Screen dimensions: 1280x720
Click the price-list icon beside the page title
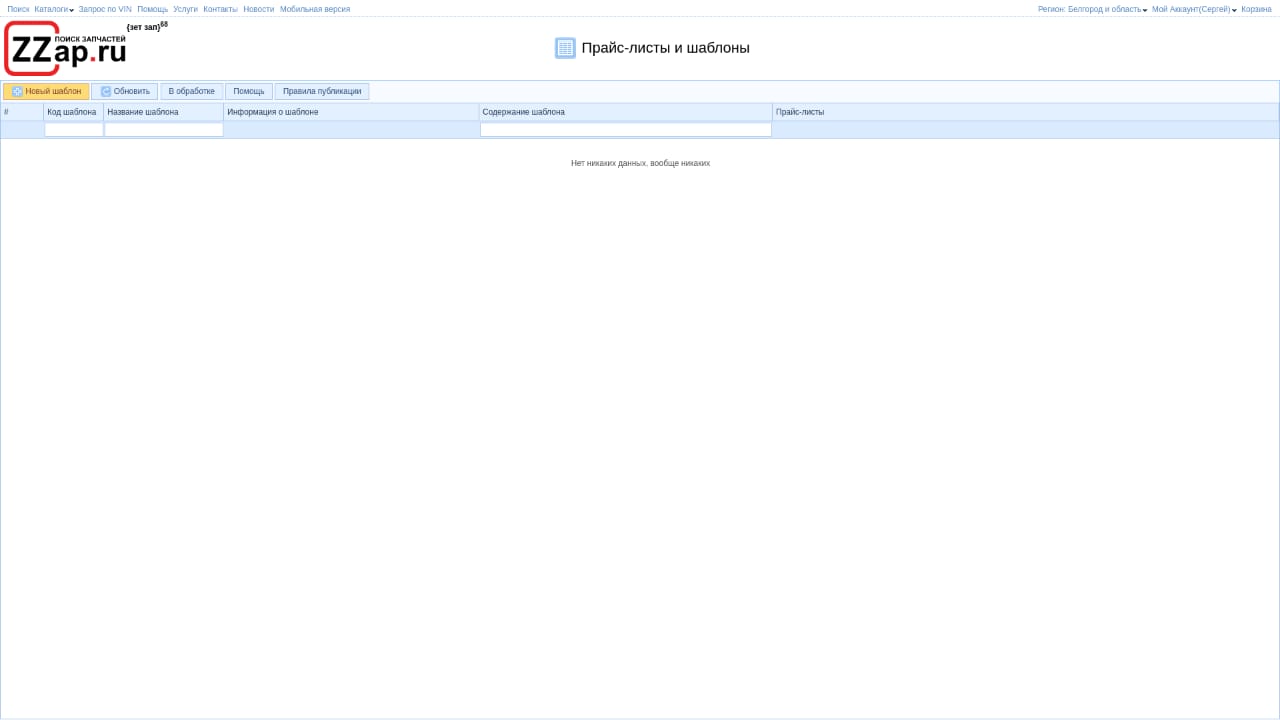pos(565,48)
